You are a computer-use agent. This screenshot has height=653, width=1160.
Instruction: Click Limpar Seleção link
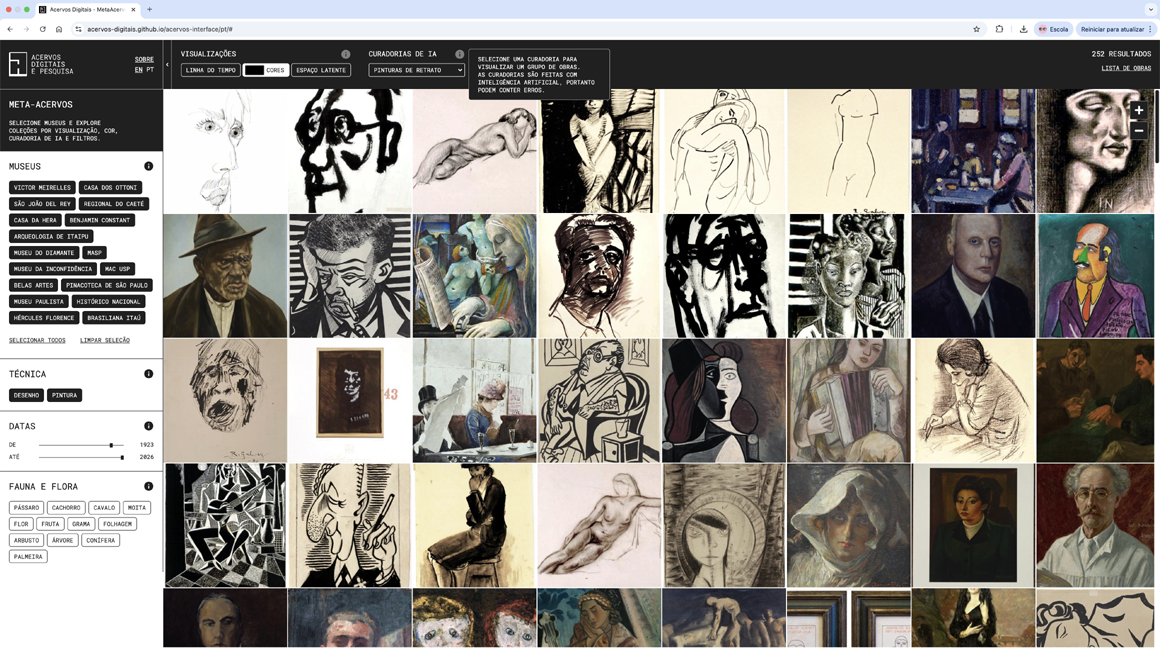pyautogui.click(x=105, y=340)
